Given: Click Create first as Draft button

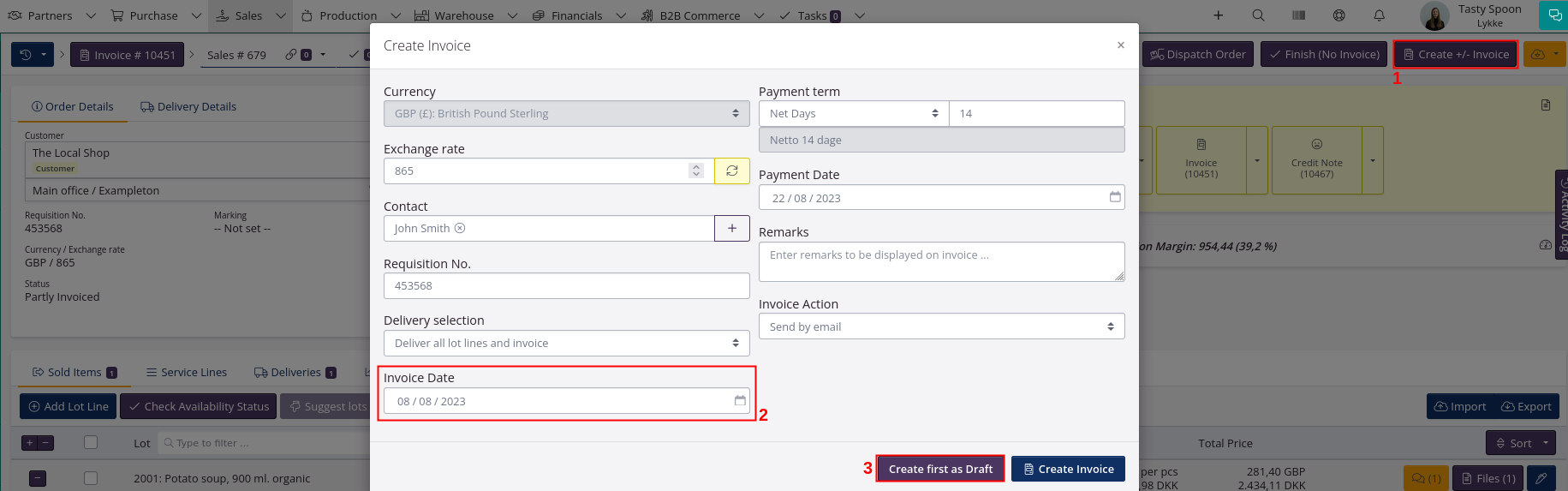Looking at the screenshot, I should tap(940, 469).
